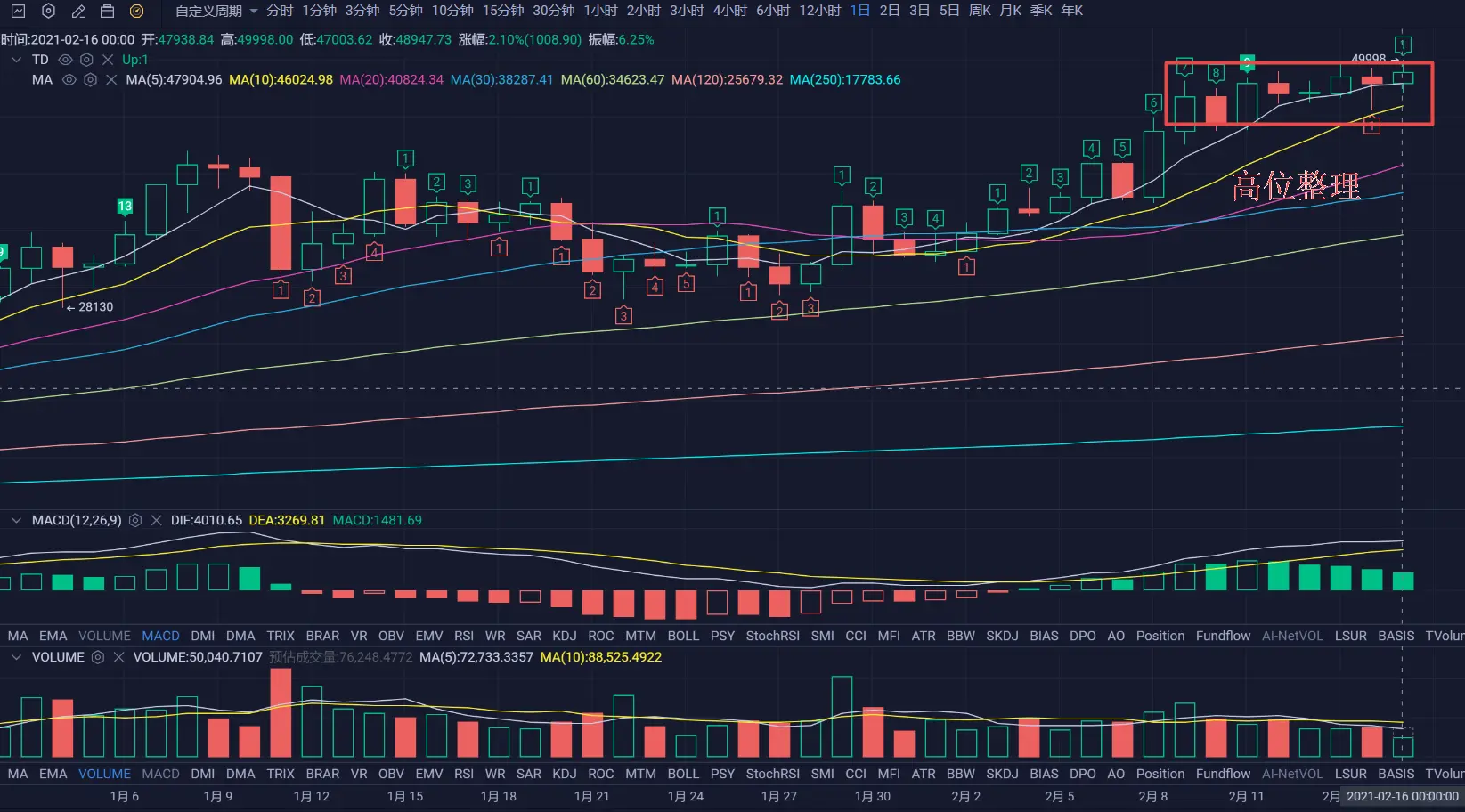Remove the VOLUME indicator
This screenshot has width=1465, height=812.
click(x=118, y=657)
